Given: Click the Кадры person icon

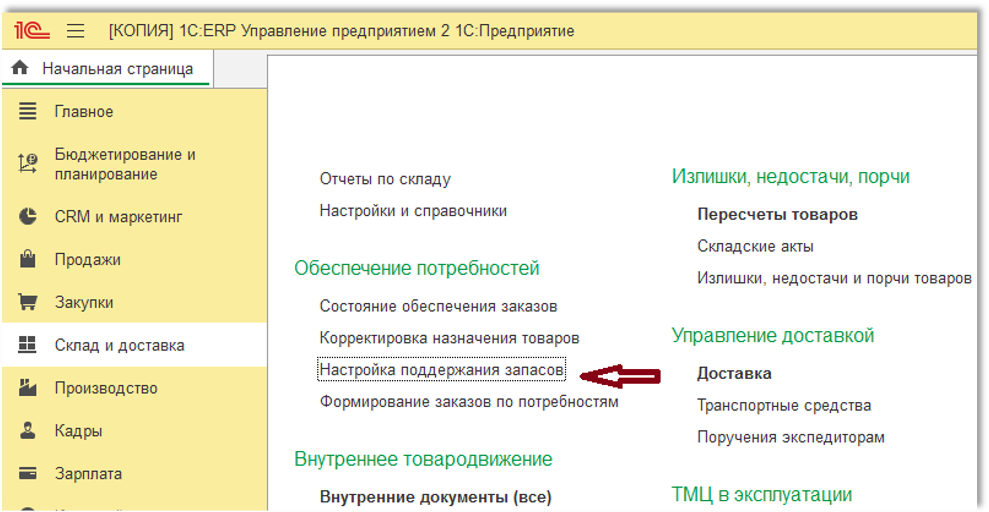Looking at the screenshot, I should point(27,431).
